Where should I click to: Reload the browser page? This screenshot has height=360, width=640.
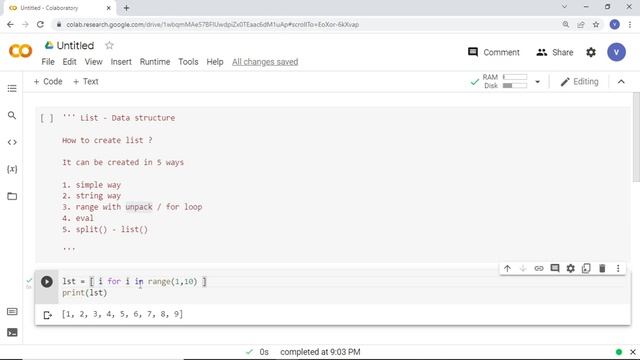click(40, 24)
